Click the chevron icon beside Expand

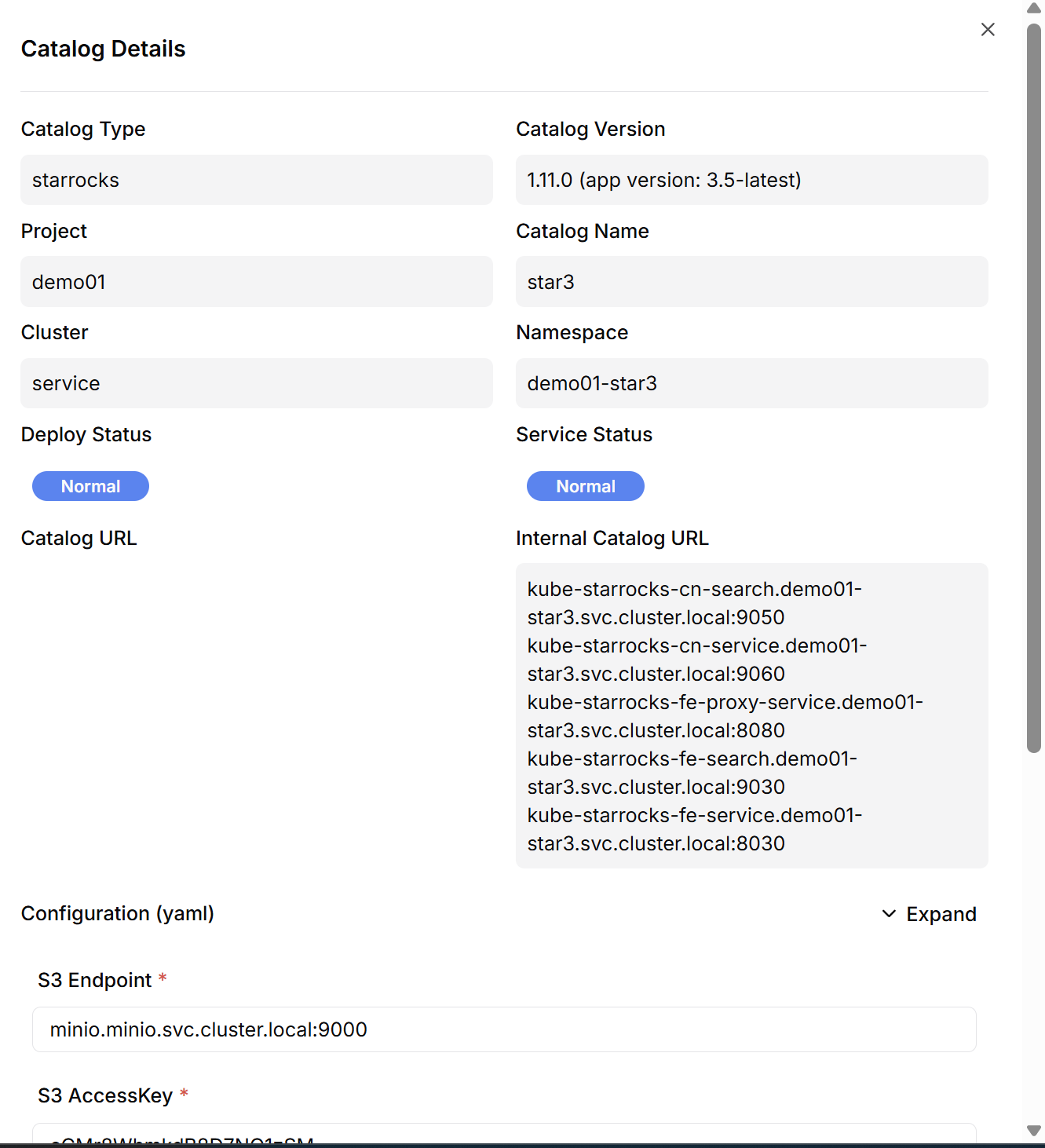(x=889, y=914)
